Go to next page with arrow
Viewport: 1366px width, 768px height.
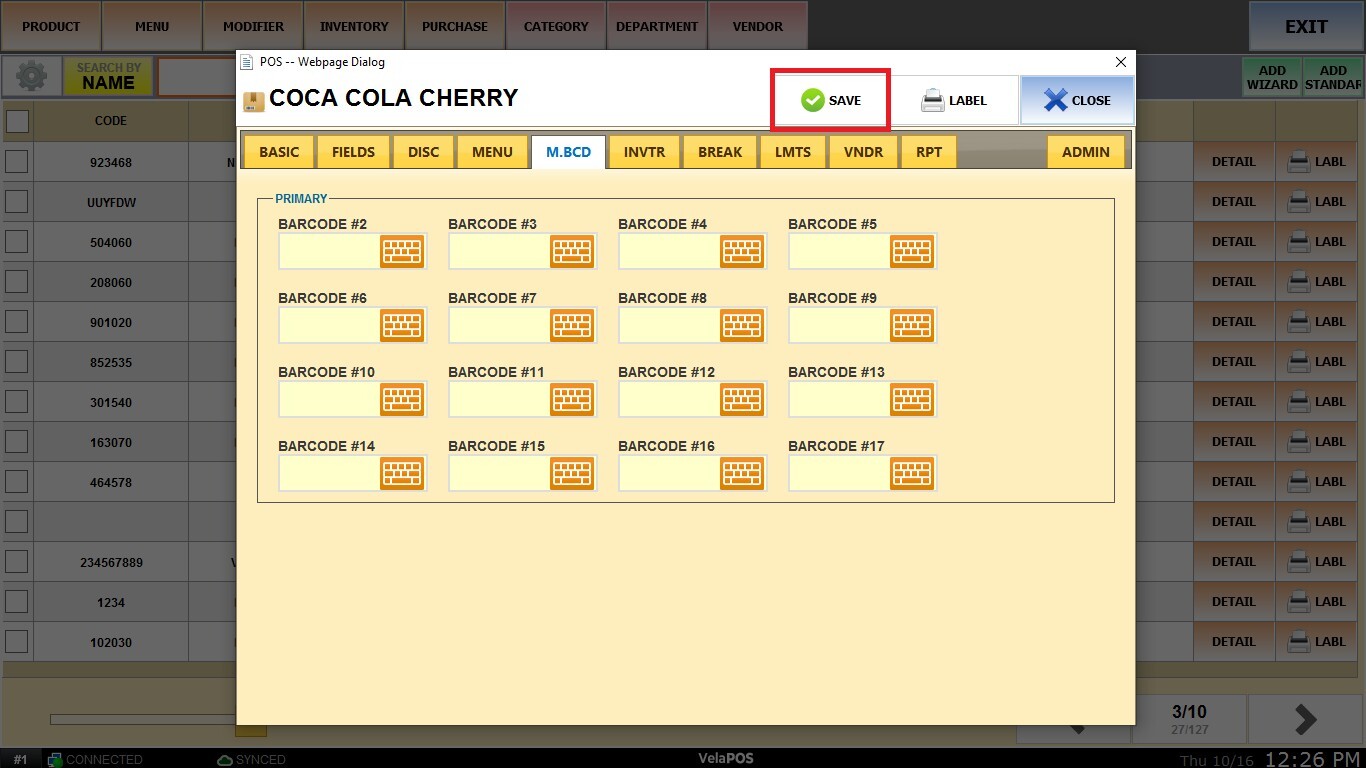click(1306, 719)
